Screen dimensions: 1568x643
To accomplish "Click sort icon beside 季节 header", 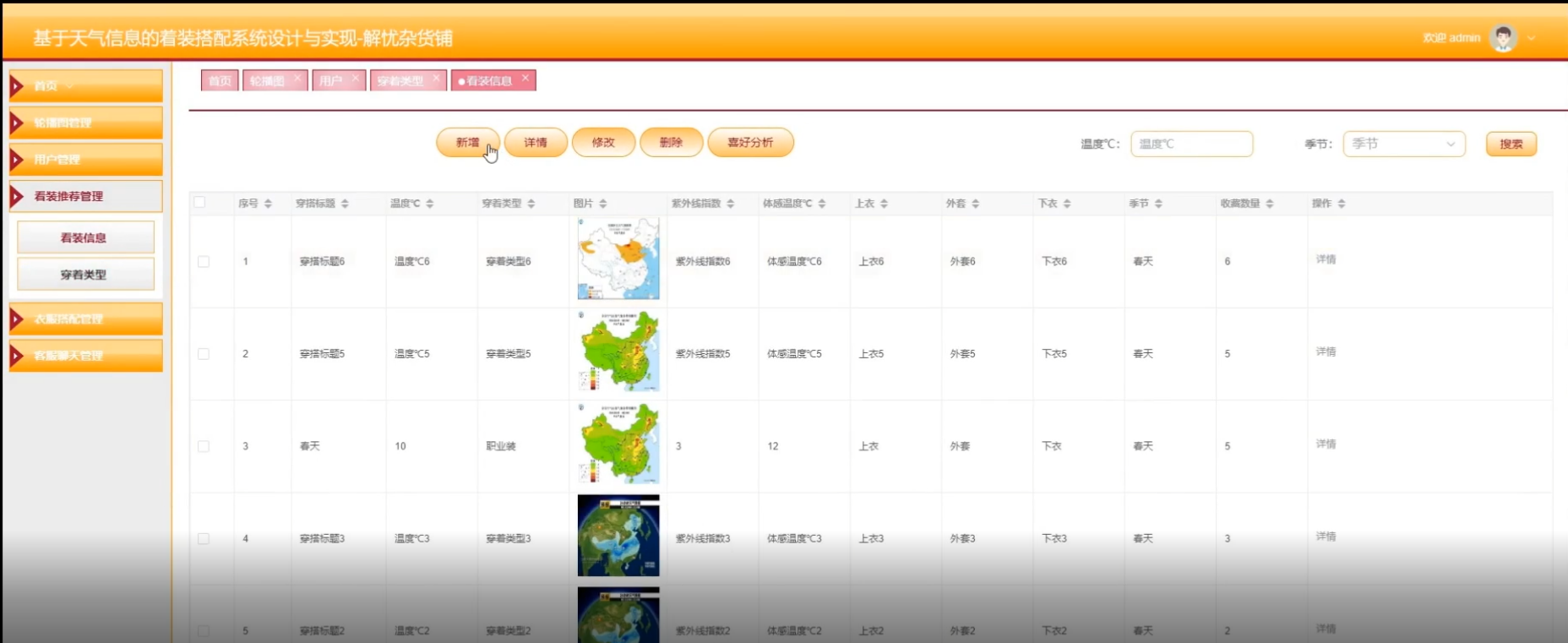I will click(x=1158, y=204).
